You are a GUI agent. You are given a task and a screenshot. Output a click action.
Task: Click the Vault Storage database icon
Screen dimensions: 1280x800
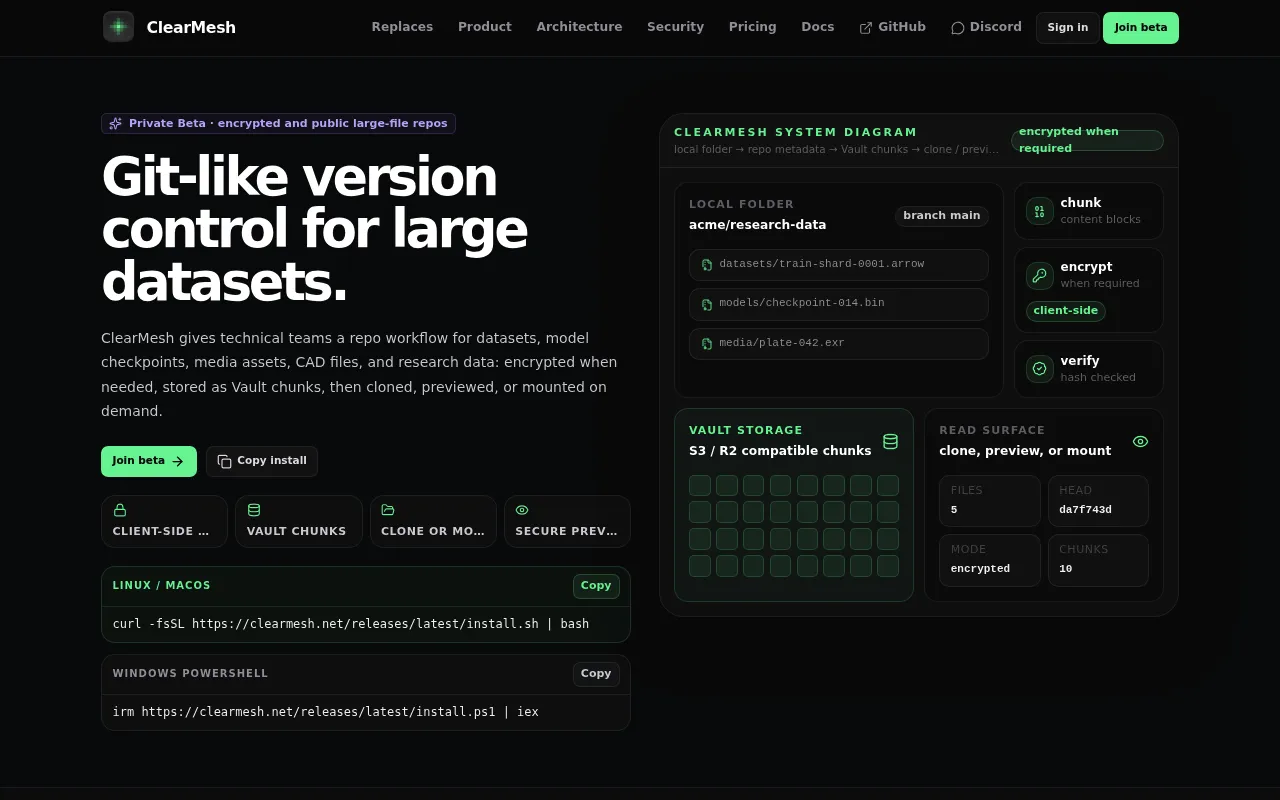coord(890,441)
